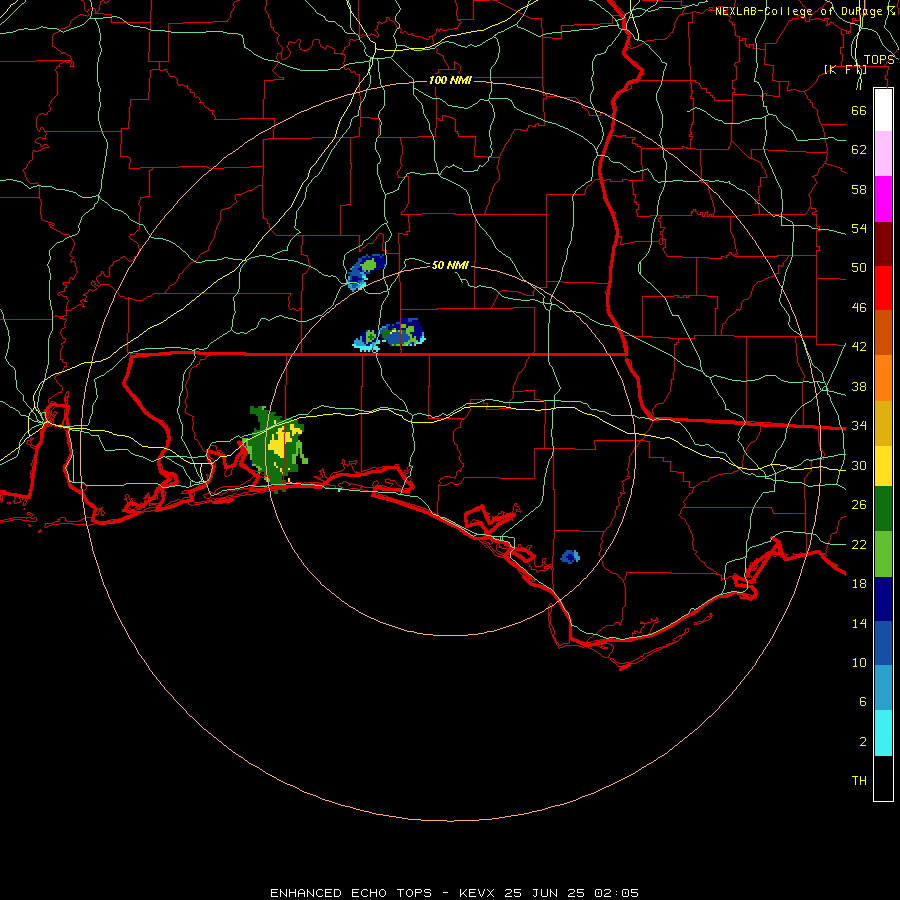Click the '22' legend label

coord(859,545)
